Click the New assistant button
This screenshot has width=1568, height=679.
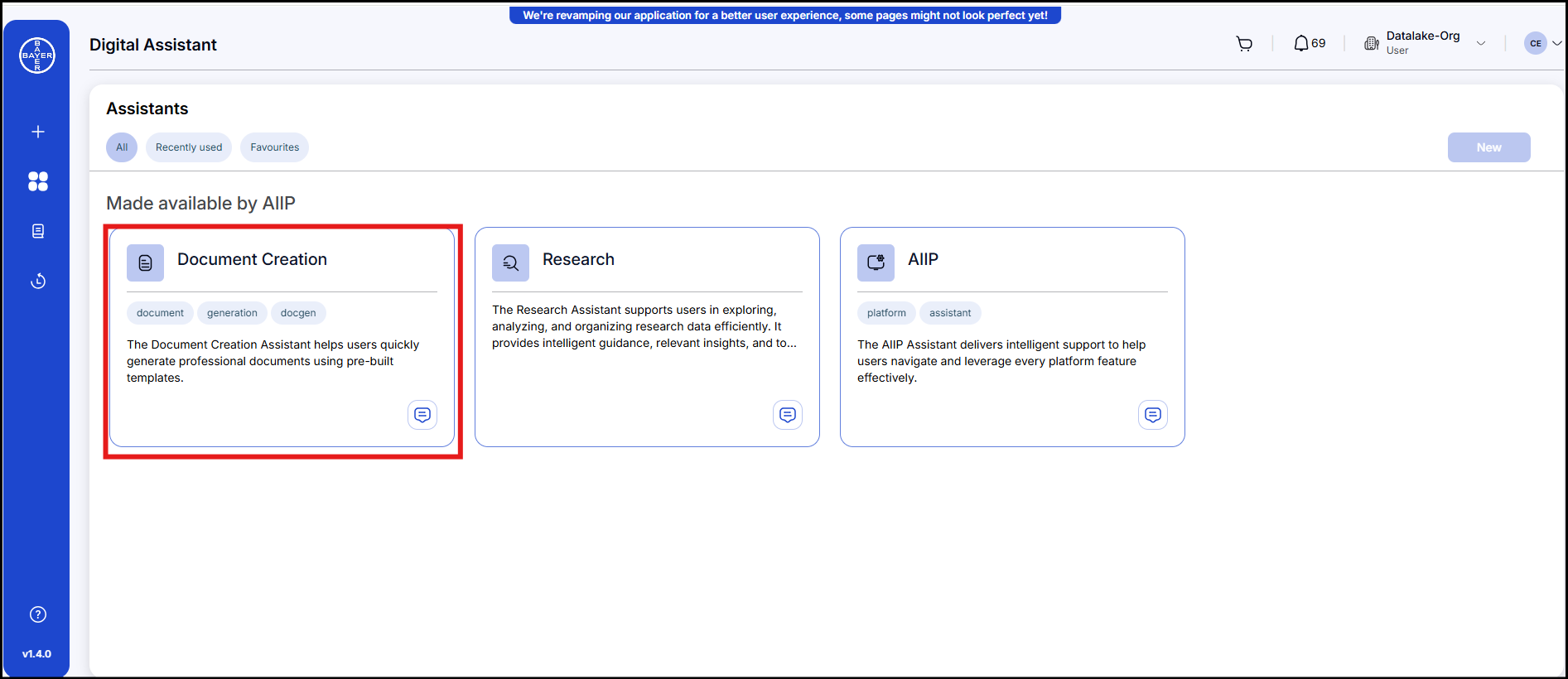(x=1488, y=147)
